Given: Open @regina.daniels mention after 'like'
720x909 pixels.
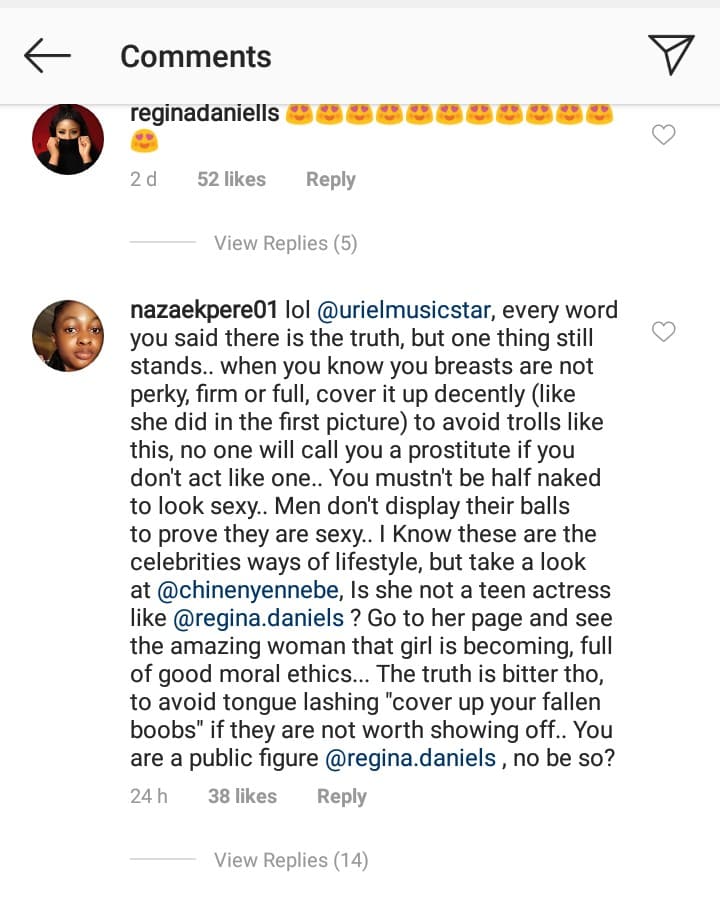Looking at the screenshot, I should click(259, 618).
